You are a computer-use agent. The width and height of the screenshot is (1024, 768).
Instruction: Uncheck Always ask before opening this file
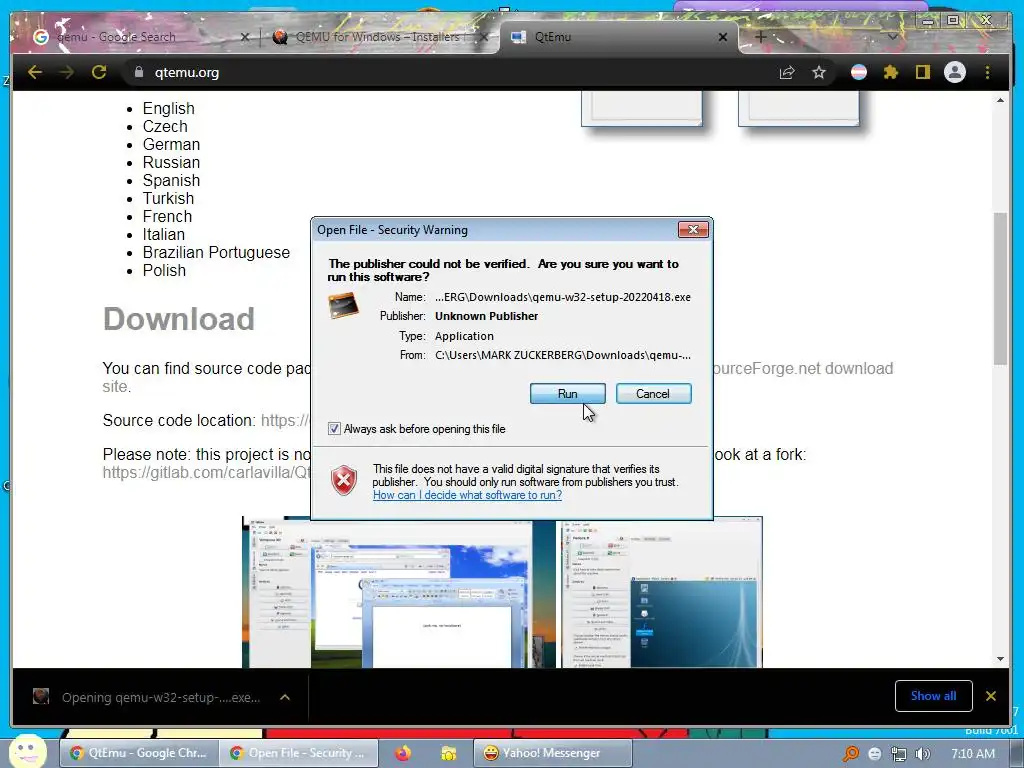(334, 429)
